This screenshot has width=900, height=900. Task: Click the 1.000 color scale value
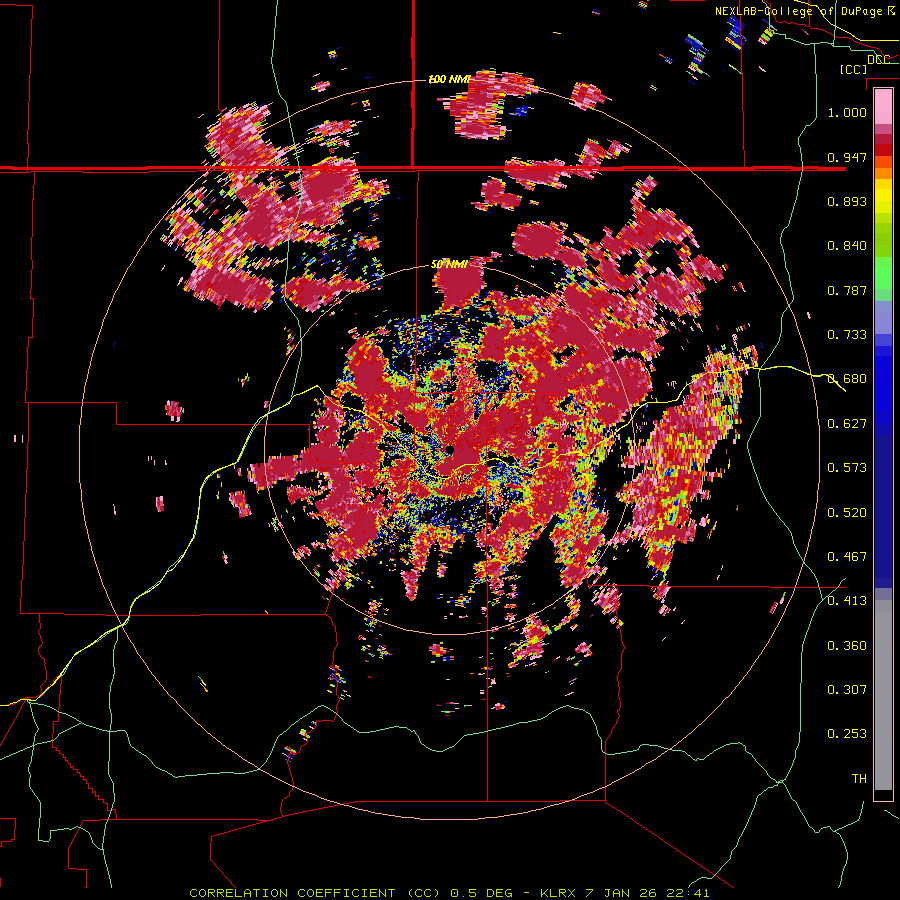point(847,112)
